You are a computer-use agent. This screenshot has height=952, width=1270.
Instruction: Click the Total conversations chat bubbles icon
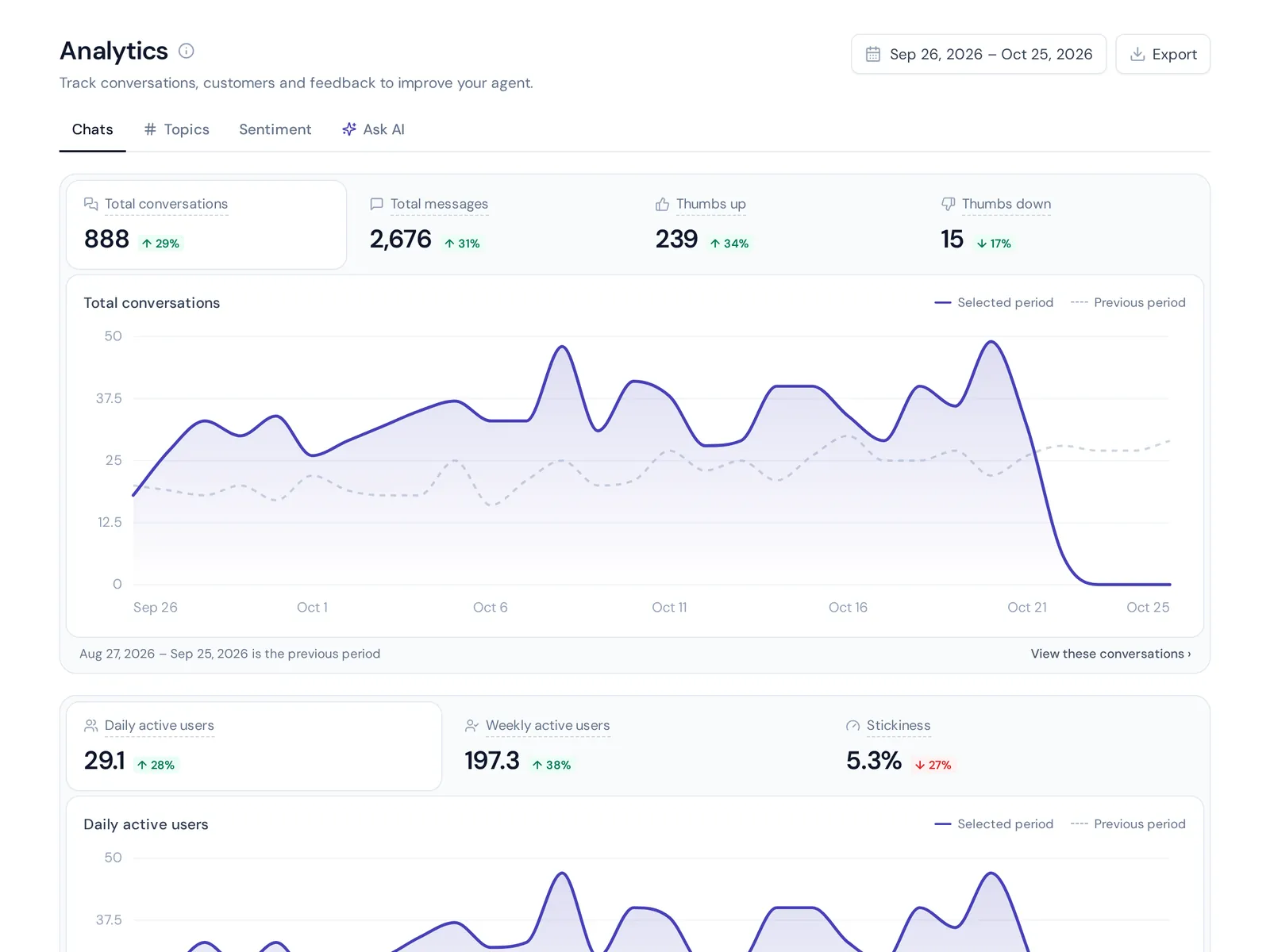(x=91, y=204)
